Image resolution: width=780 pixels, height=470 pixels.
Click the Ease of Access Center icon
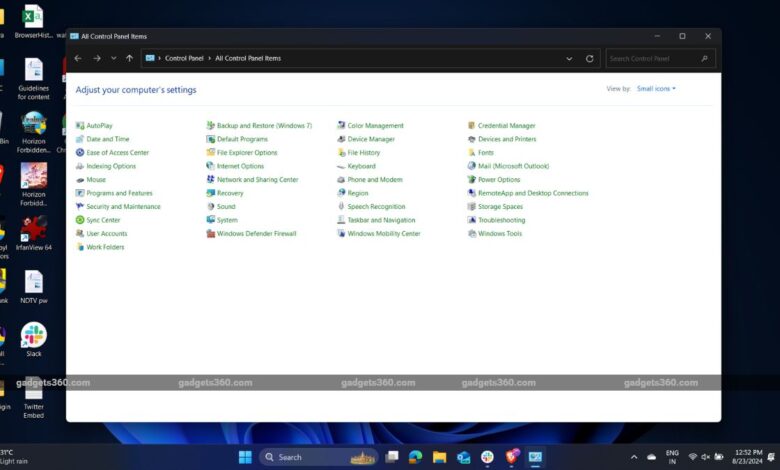coord(80,153)
